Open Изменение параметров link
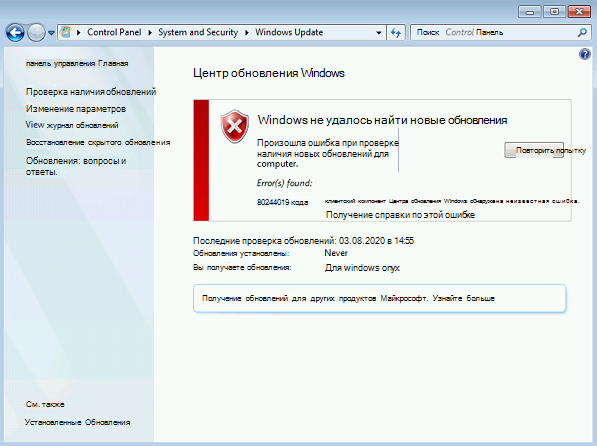This screenshot has height=446, width=597. pos(76,109)
